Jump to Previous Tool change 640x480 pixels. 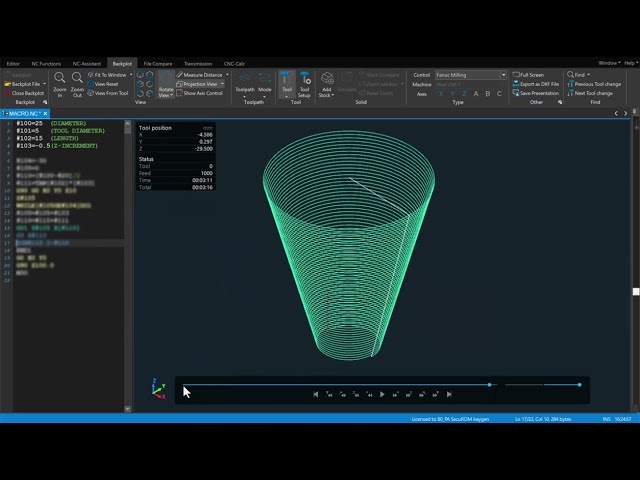(594, 84)
